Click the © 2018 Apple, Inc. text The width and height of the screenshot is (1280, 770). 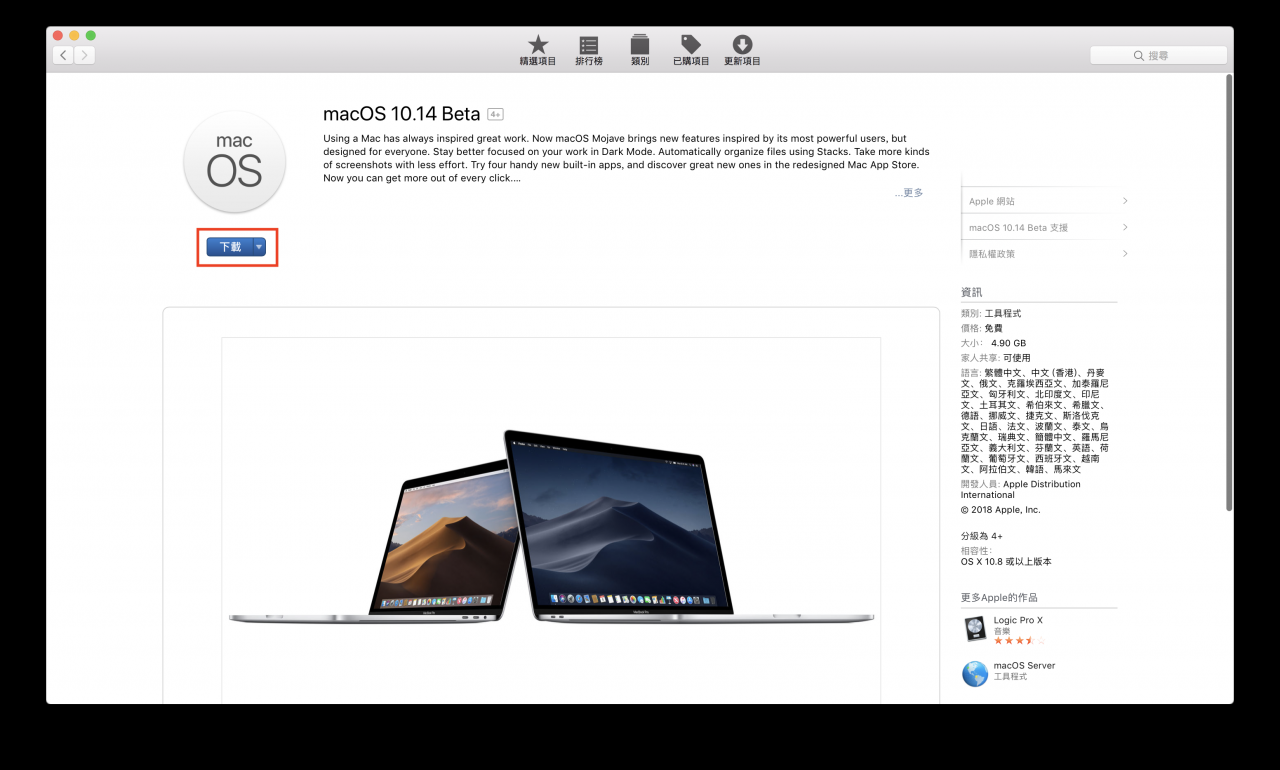1000,509
